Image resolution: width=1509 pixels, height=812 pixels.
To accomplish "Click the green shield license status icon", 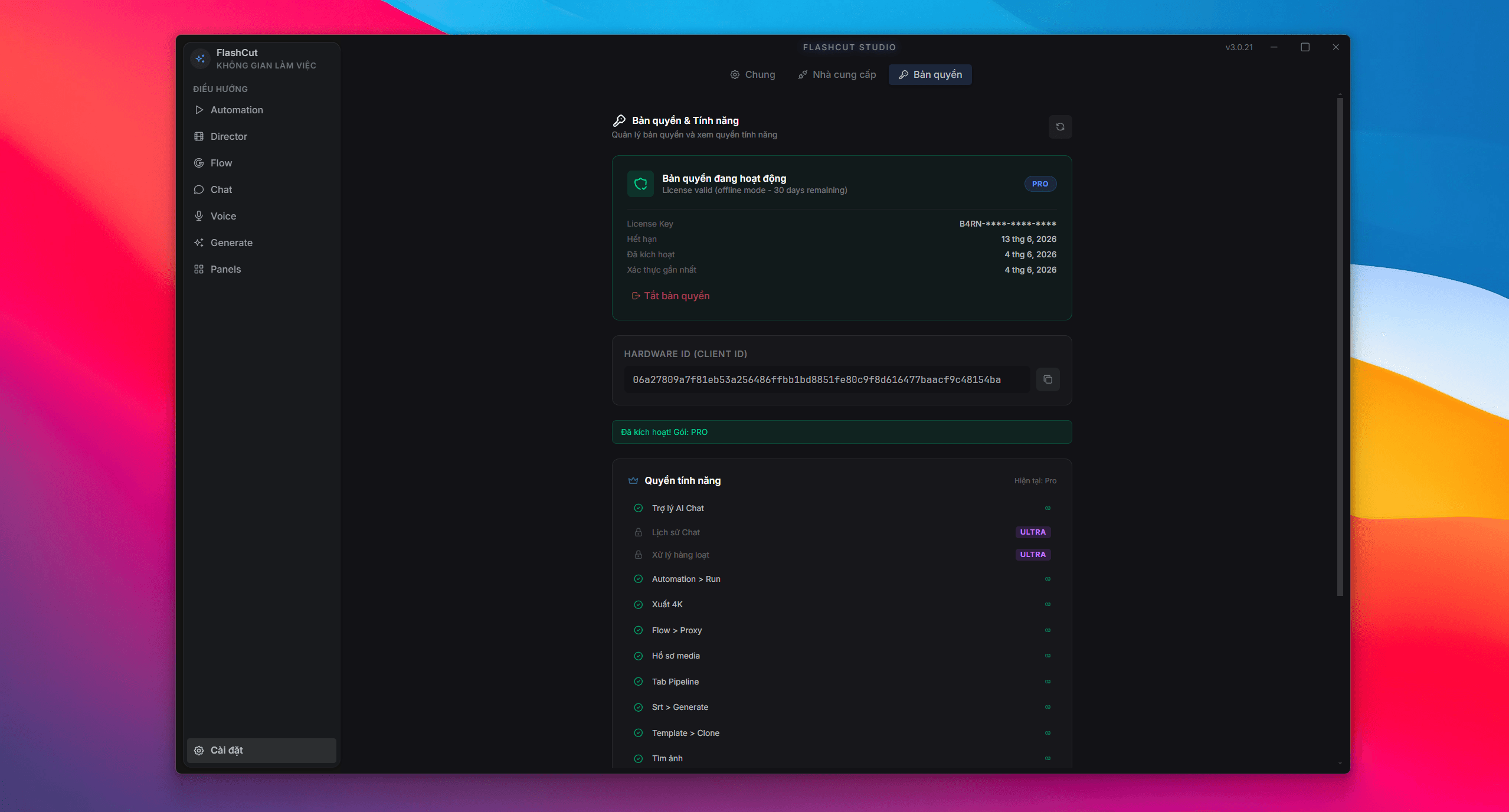I will pyautogui.click(x=640, y=184).
